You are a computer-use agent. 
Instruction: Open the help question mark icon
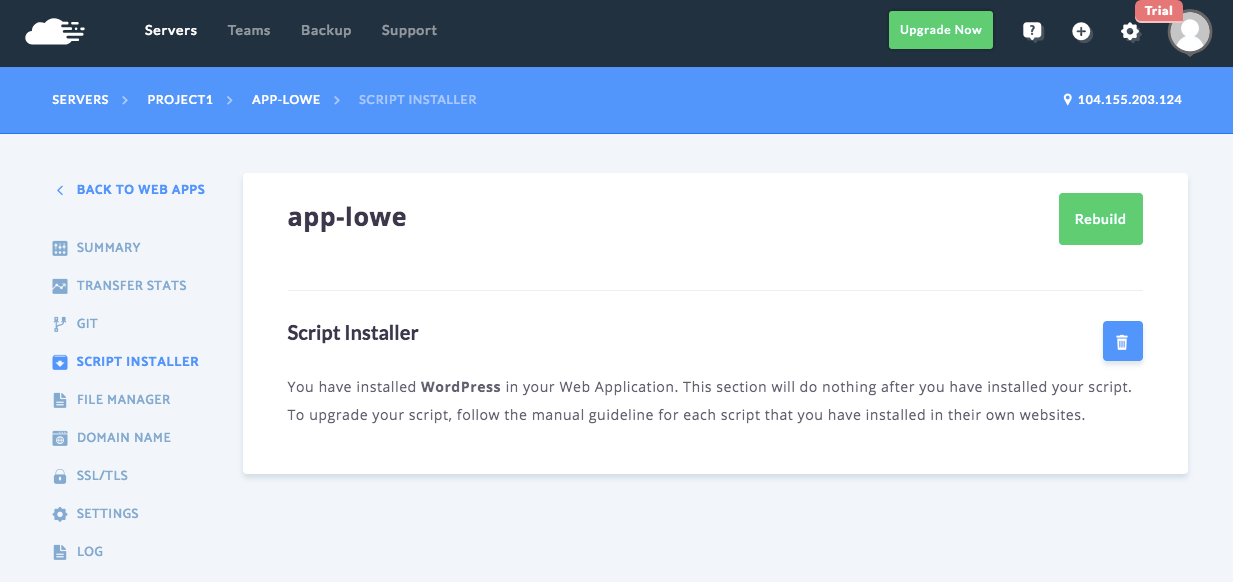click(1033, 31)
